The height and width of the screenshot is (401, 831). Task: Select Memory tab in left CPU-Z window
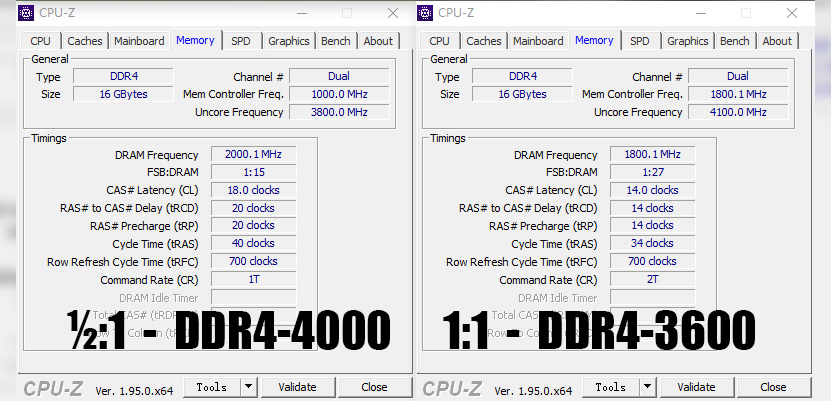196,40
